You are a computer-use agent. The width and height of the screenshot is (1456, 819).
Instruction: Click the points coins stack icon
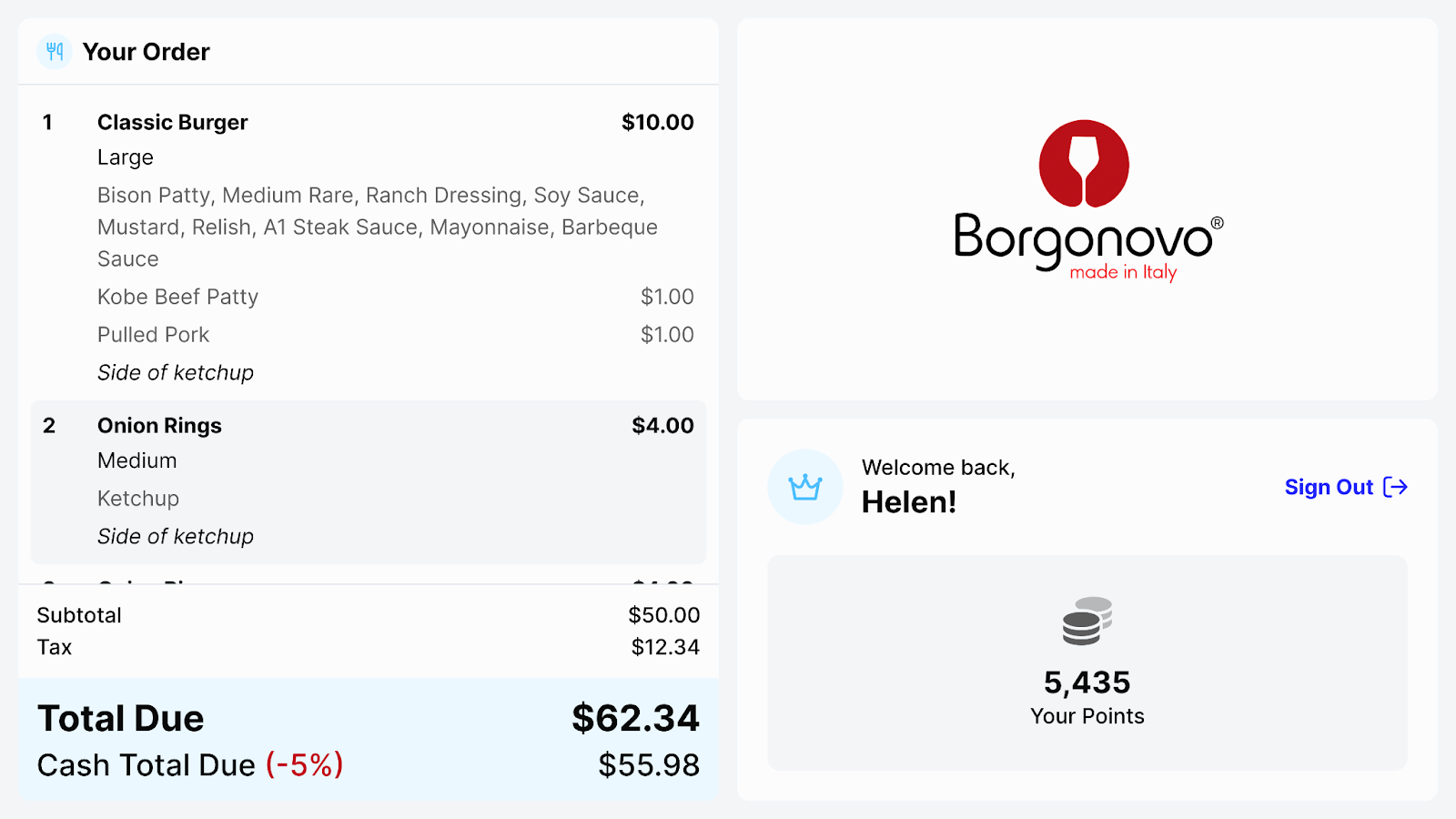[1087, 622]
